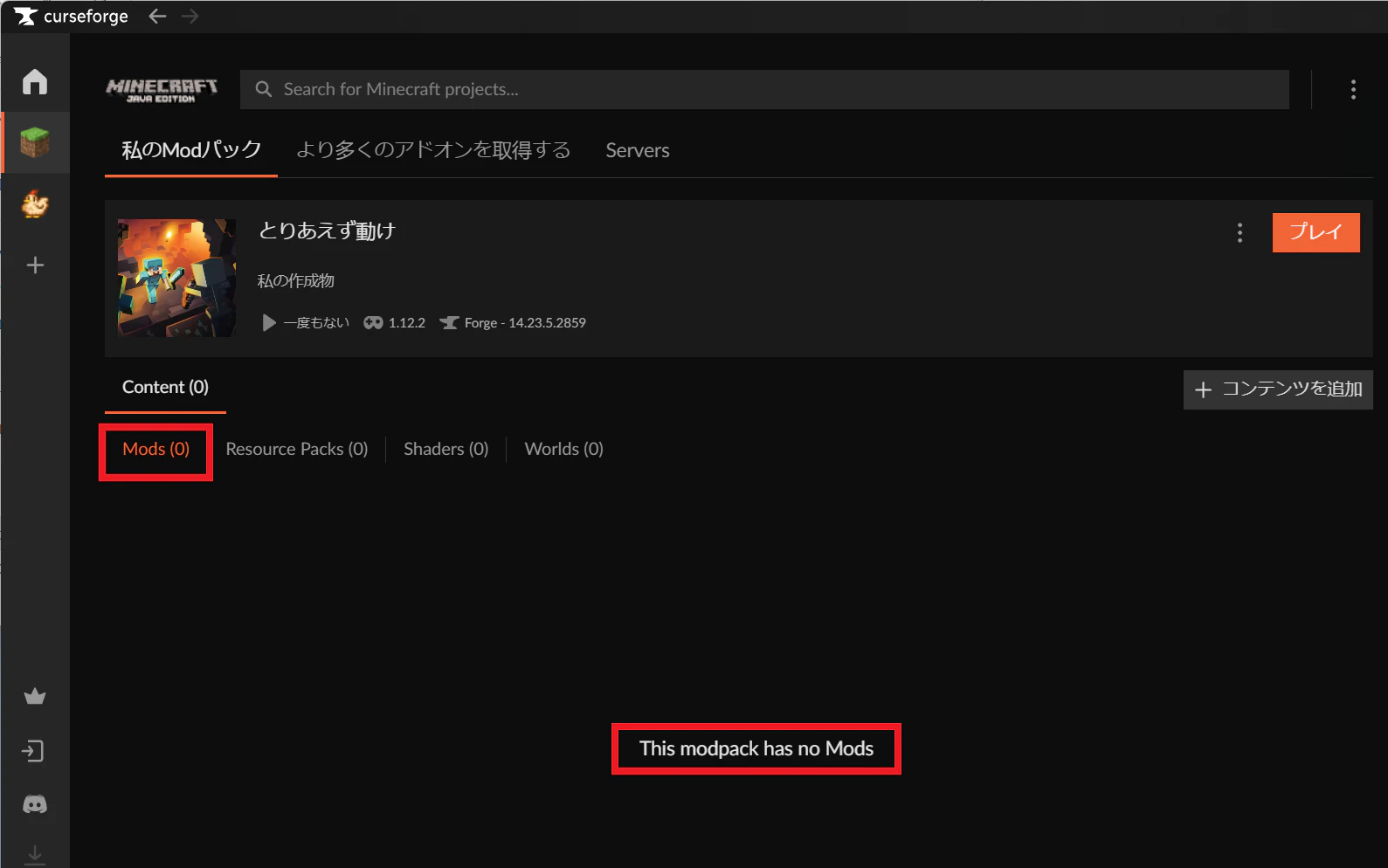
Task: Click the コンテンツを追加 button
Action: pos(1278,389)
